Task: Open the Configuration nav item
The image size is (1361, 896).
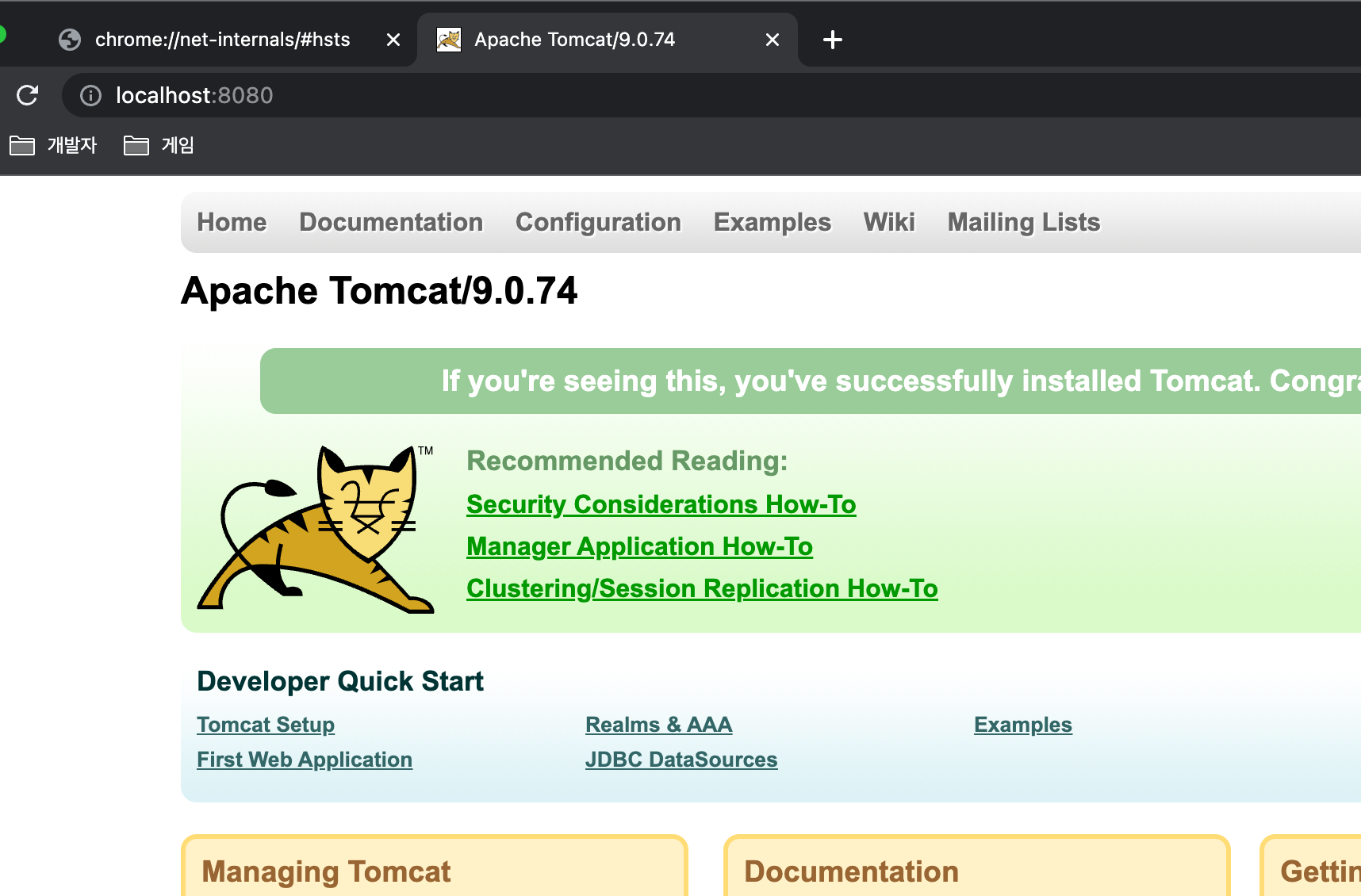Action: click(598, 222)
